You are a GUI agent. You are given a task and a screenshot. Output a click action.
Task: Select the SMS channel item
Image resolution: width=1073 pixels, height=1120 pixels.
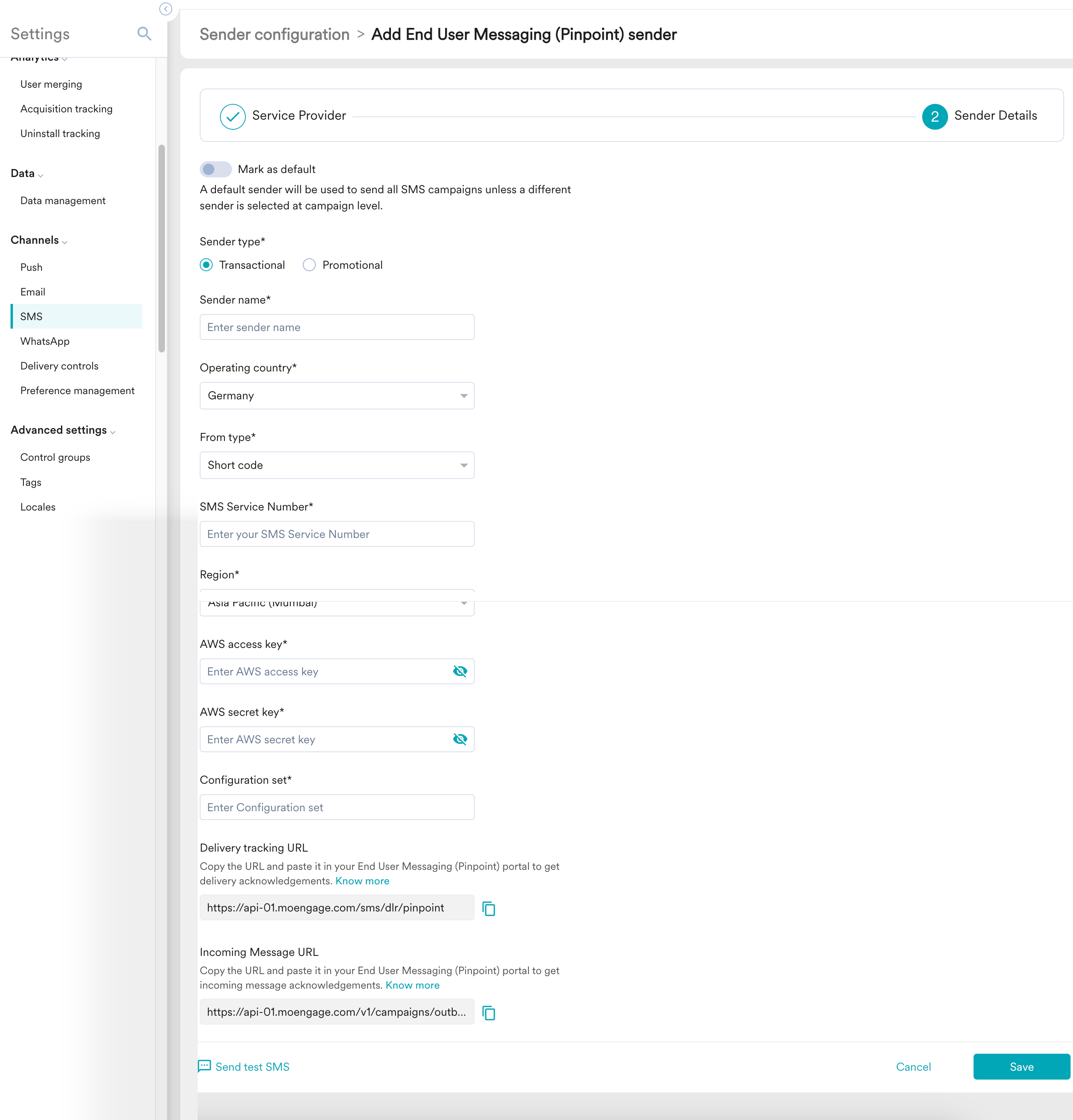[x=76, y=316]
